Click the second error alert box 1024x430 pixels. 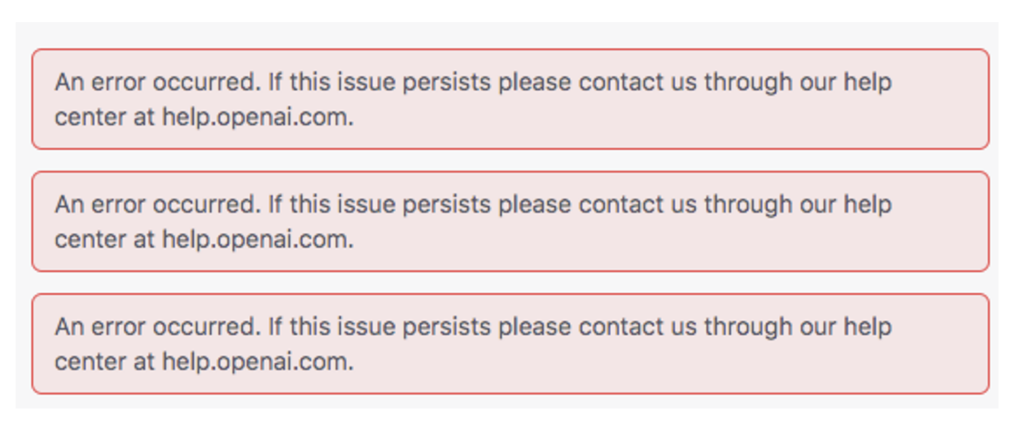(x=510, y=221)
